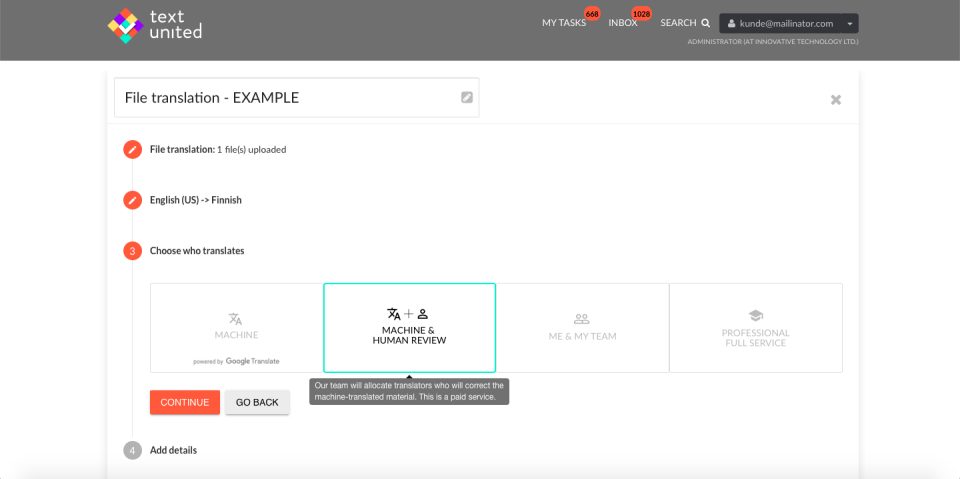Close the project wizard with the X
The image size is (960, 479).
(x=836, y=99)
